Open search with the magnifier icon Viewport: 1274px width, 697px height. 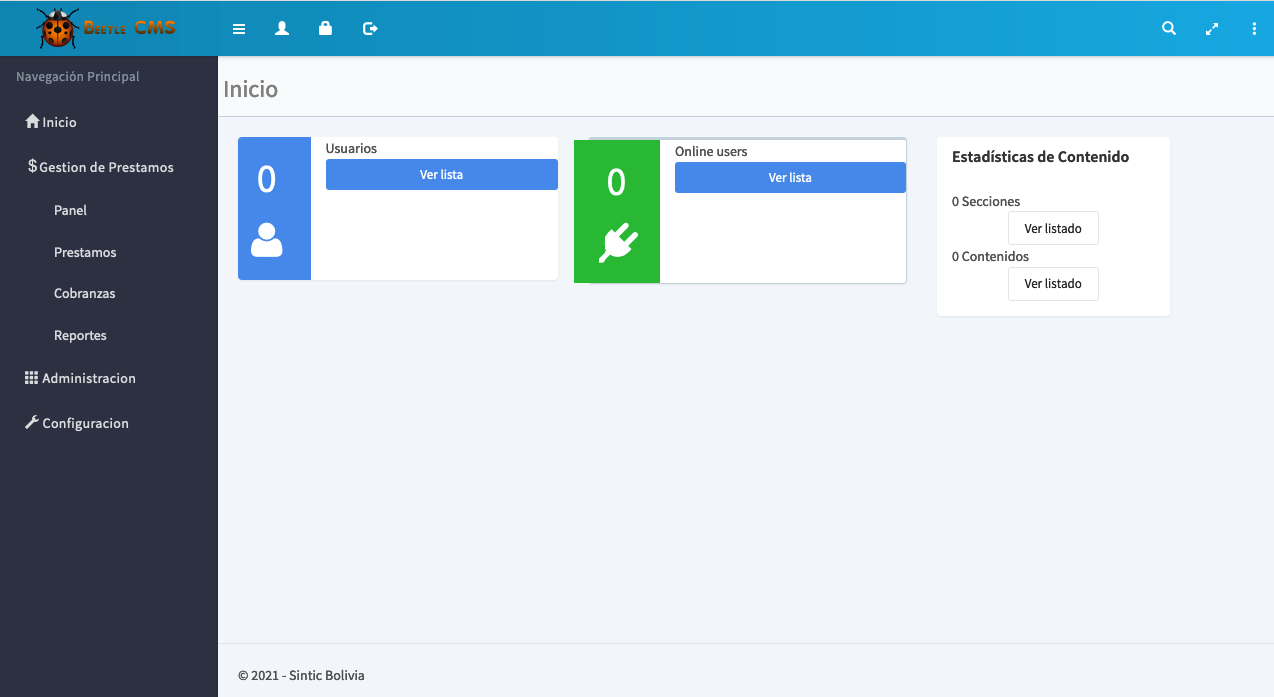(x=1168, y=29)
